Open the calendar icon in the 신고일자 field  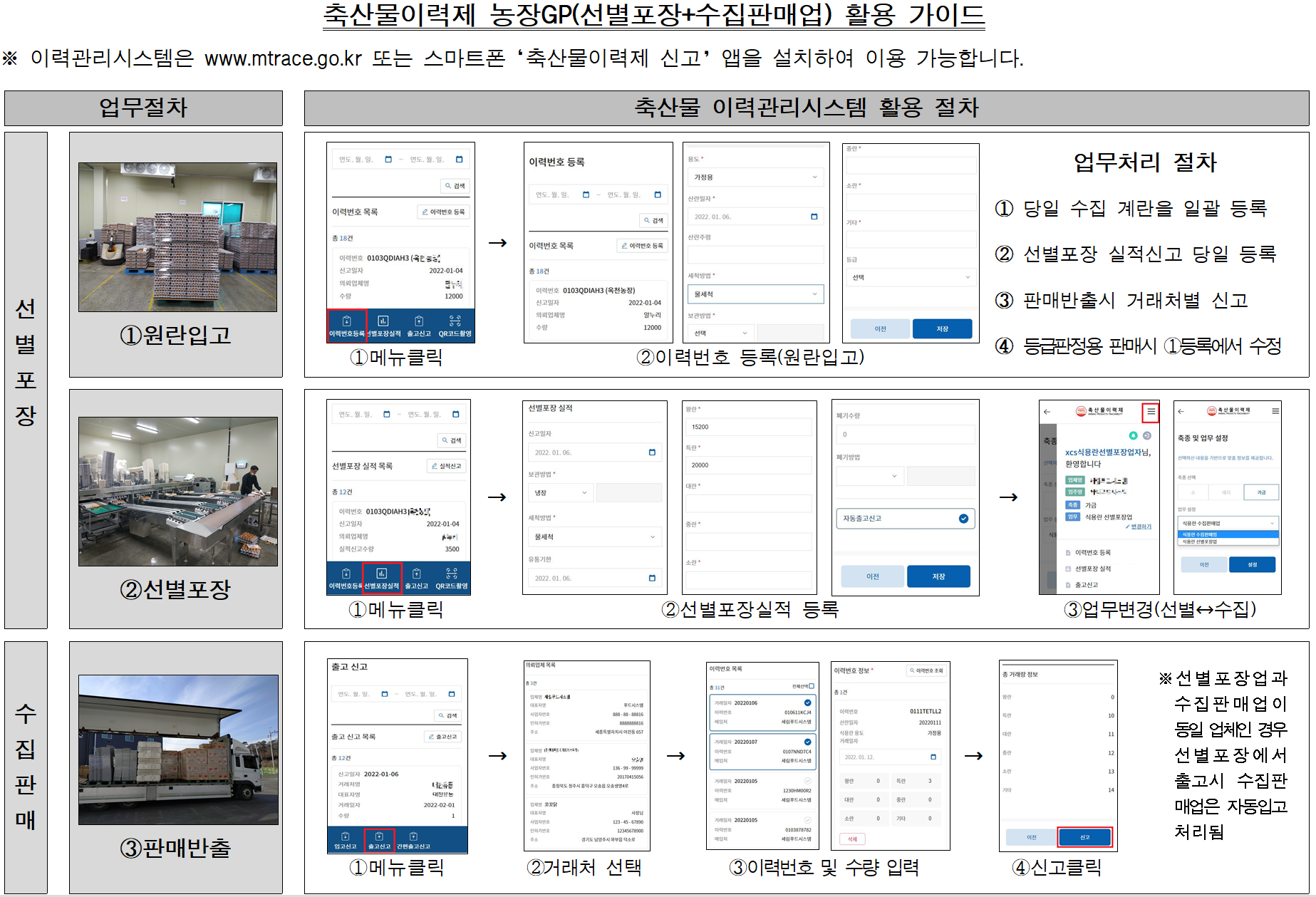(652, 452)
